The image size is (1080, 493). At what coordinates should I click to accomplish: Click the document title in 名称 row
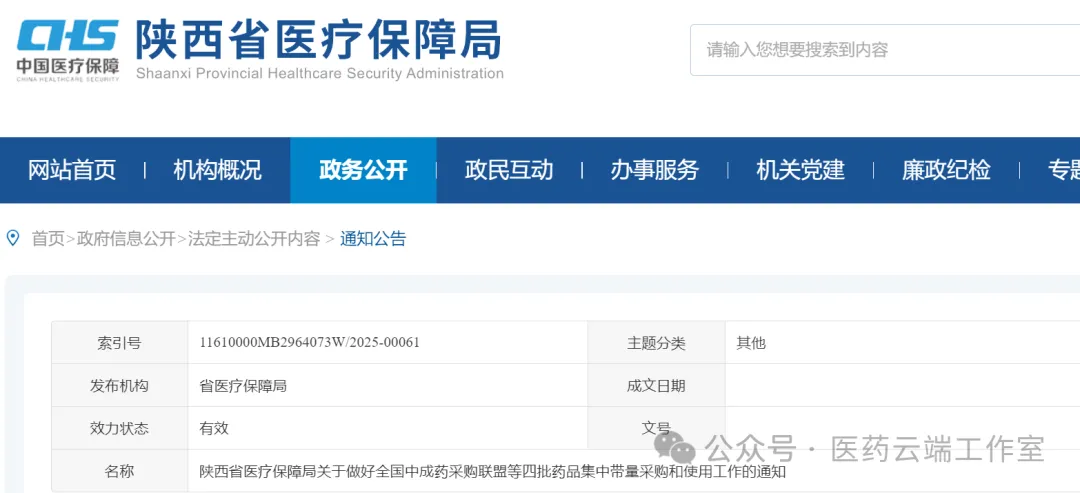click(493, 471)
